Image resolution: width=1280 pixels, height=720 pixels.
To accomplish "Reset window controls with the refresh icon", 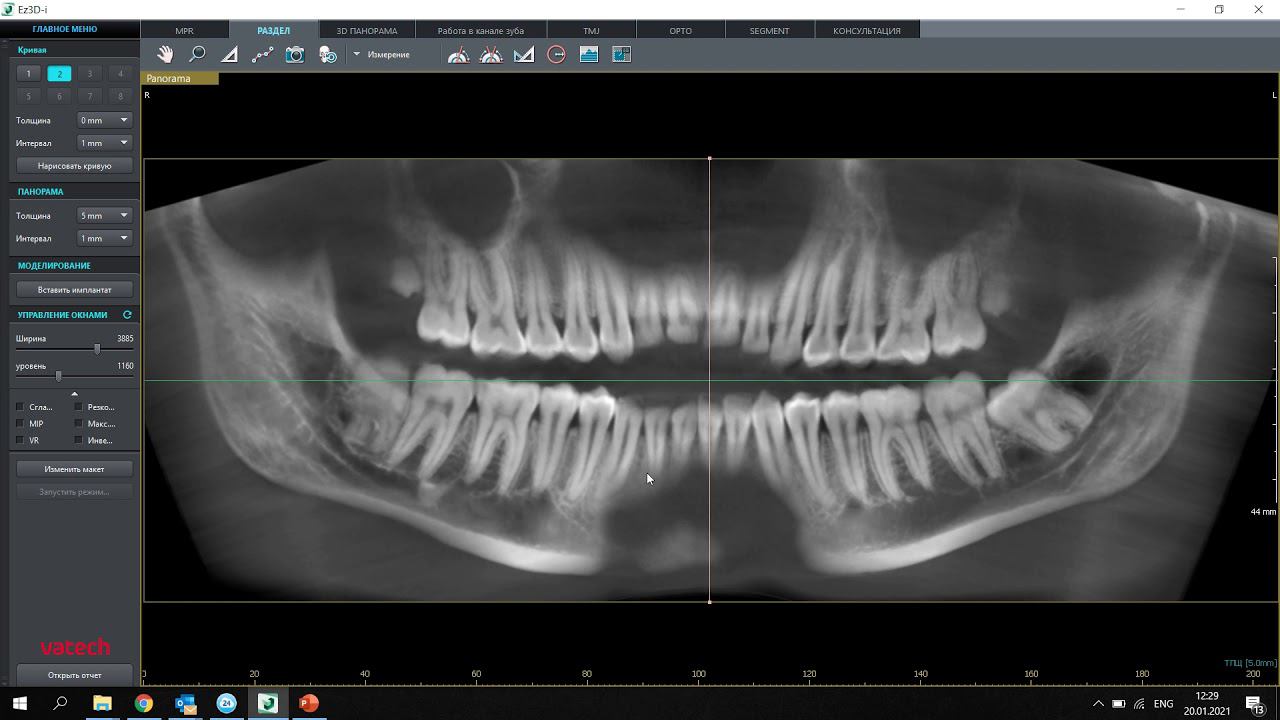I will click(127, 314).
